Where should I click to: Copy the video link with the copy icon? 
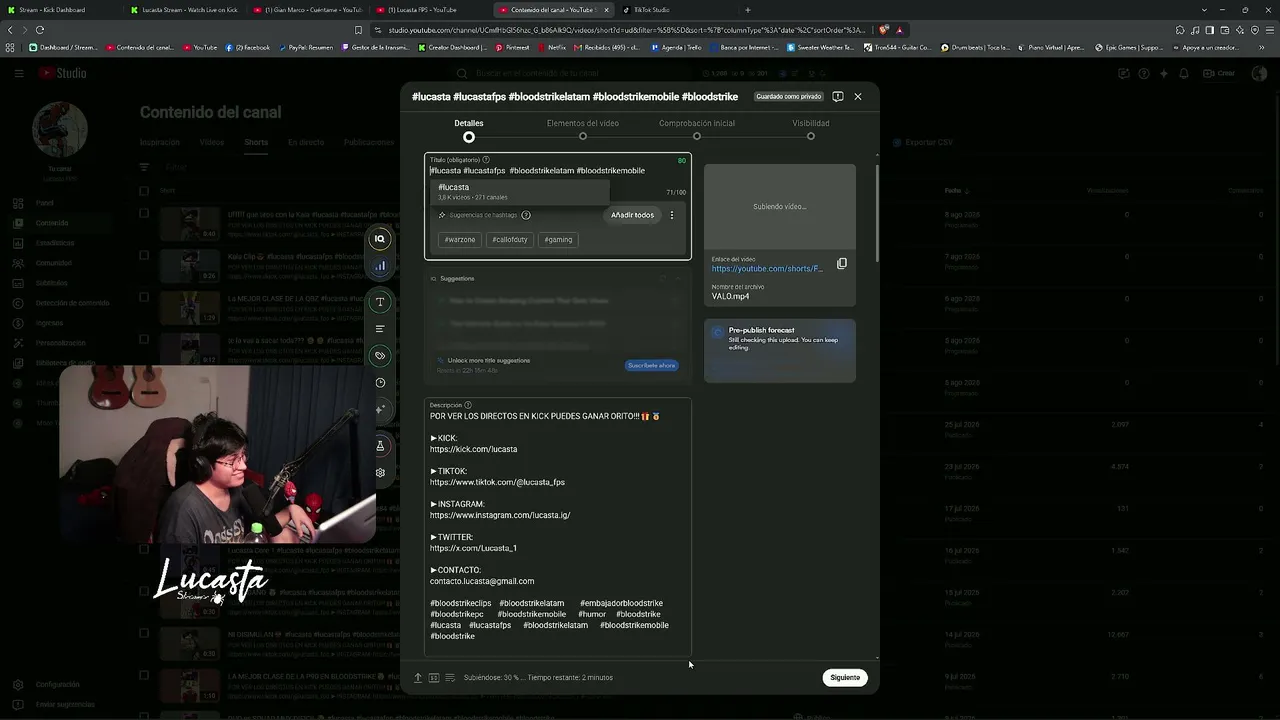[842, 264]
